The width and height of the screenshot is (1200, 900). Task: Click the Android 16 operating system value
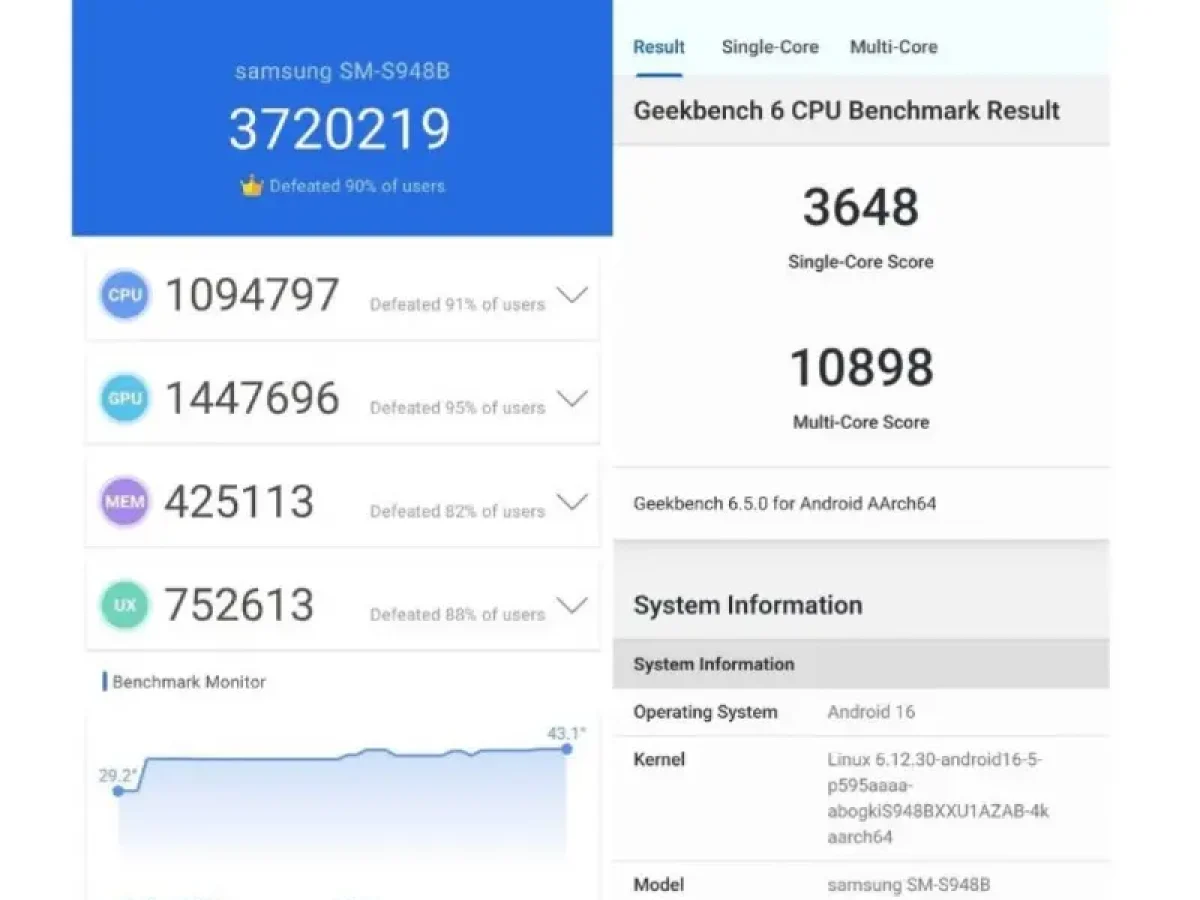871,712
